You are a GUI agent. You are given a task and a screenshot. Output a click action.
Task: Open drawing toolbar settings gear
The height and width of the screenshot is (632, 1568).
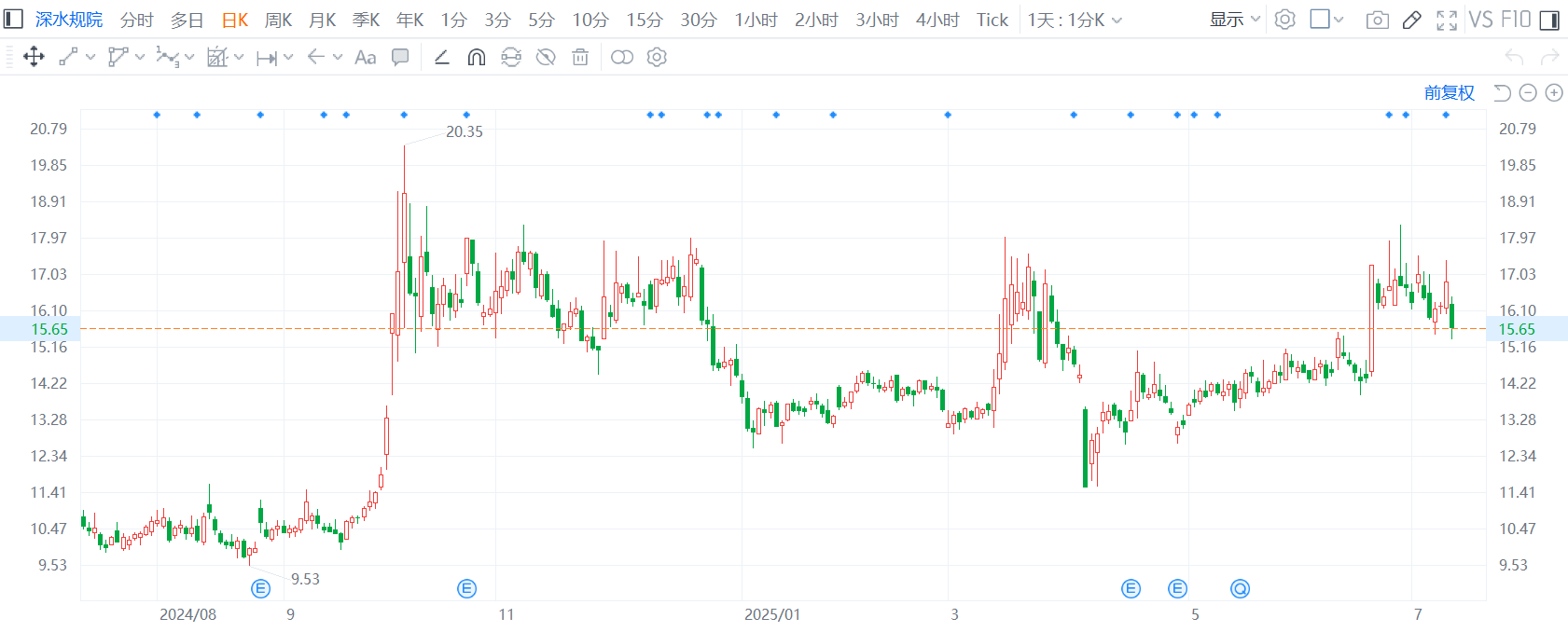click(x=657, y=57)
